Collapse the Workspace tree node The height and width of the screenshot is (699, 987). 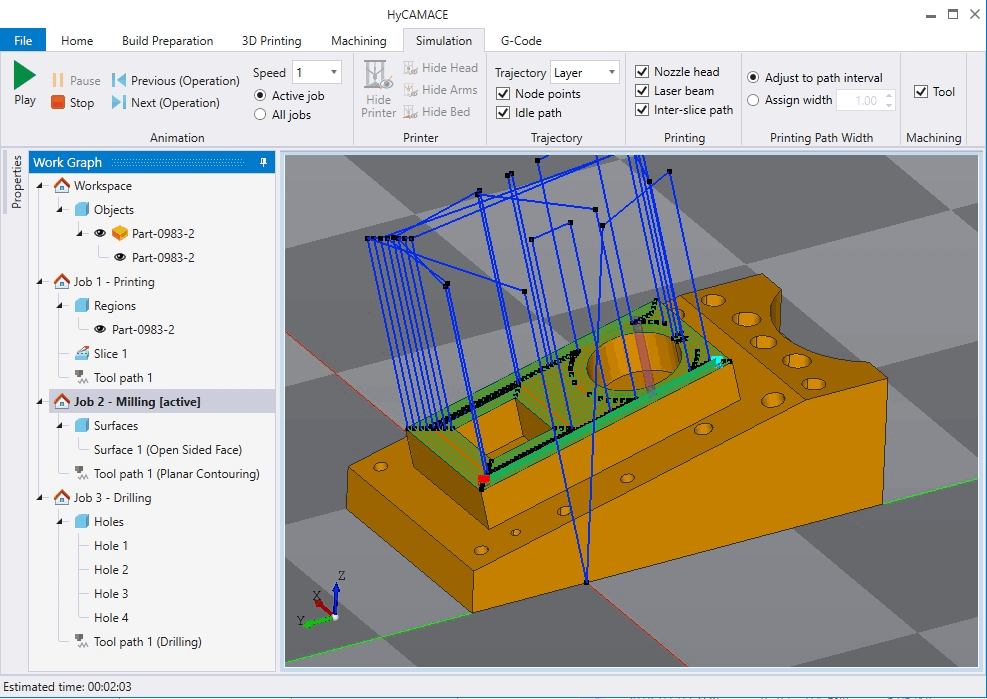40,186
